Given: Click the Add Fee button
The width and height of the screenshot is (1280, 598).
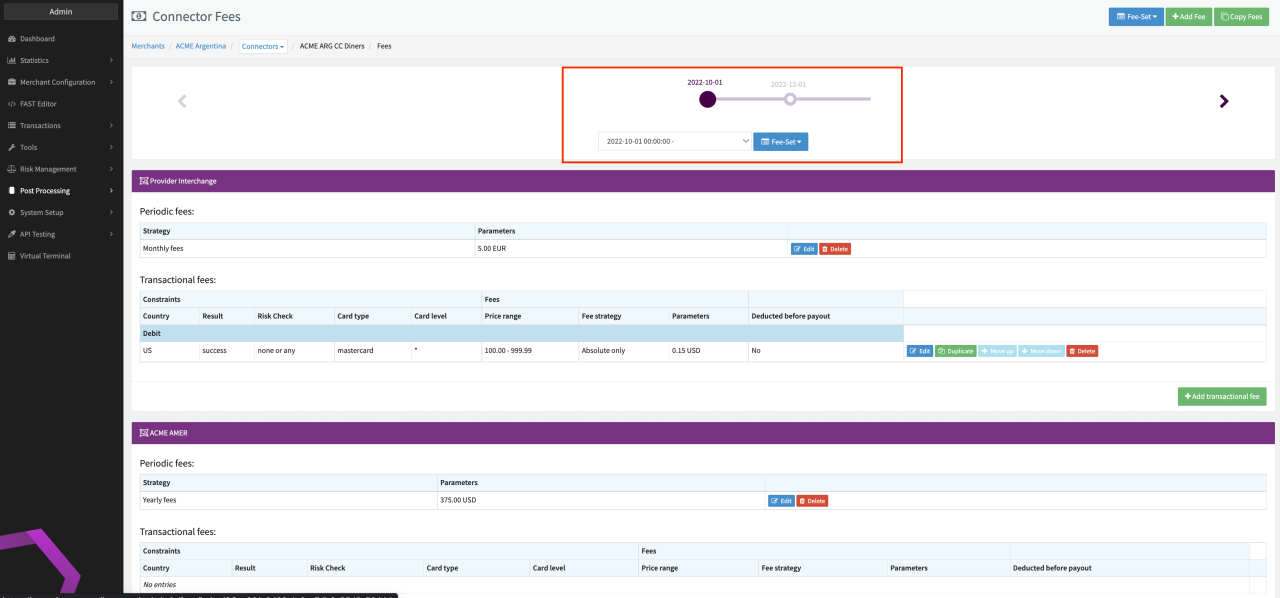Looking at the screenshot, I should coord(1188,17).
